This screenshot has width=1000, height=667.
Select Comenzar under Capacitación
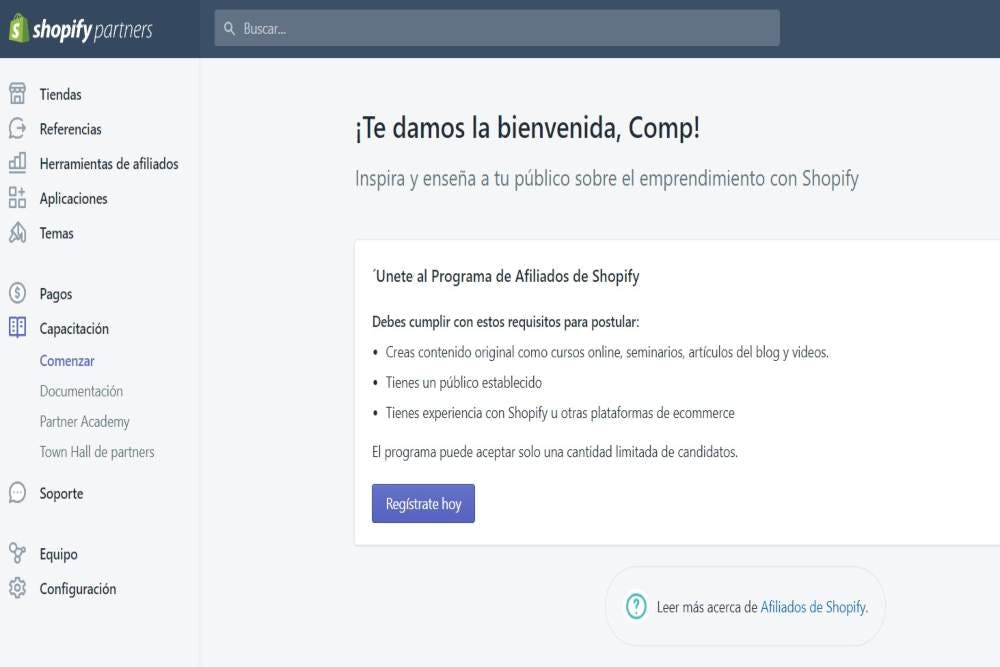(x=67, y=360)
